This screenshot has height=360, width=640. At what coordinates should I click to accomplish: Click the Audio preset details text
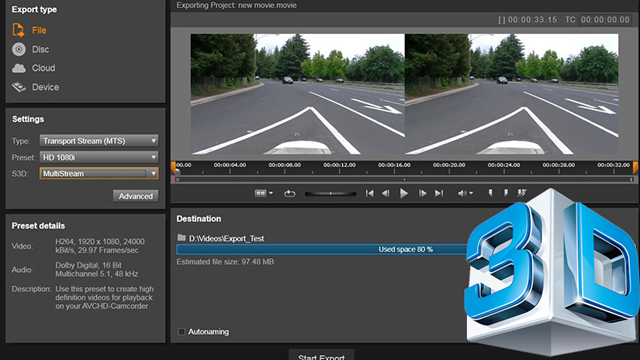coord(97,269)
